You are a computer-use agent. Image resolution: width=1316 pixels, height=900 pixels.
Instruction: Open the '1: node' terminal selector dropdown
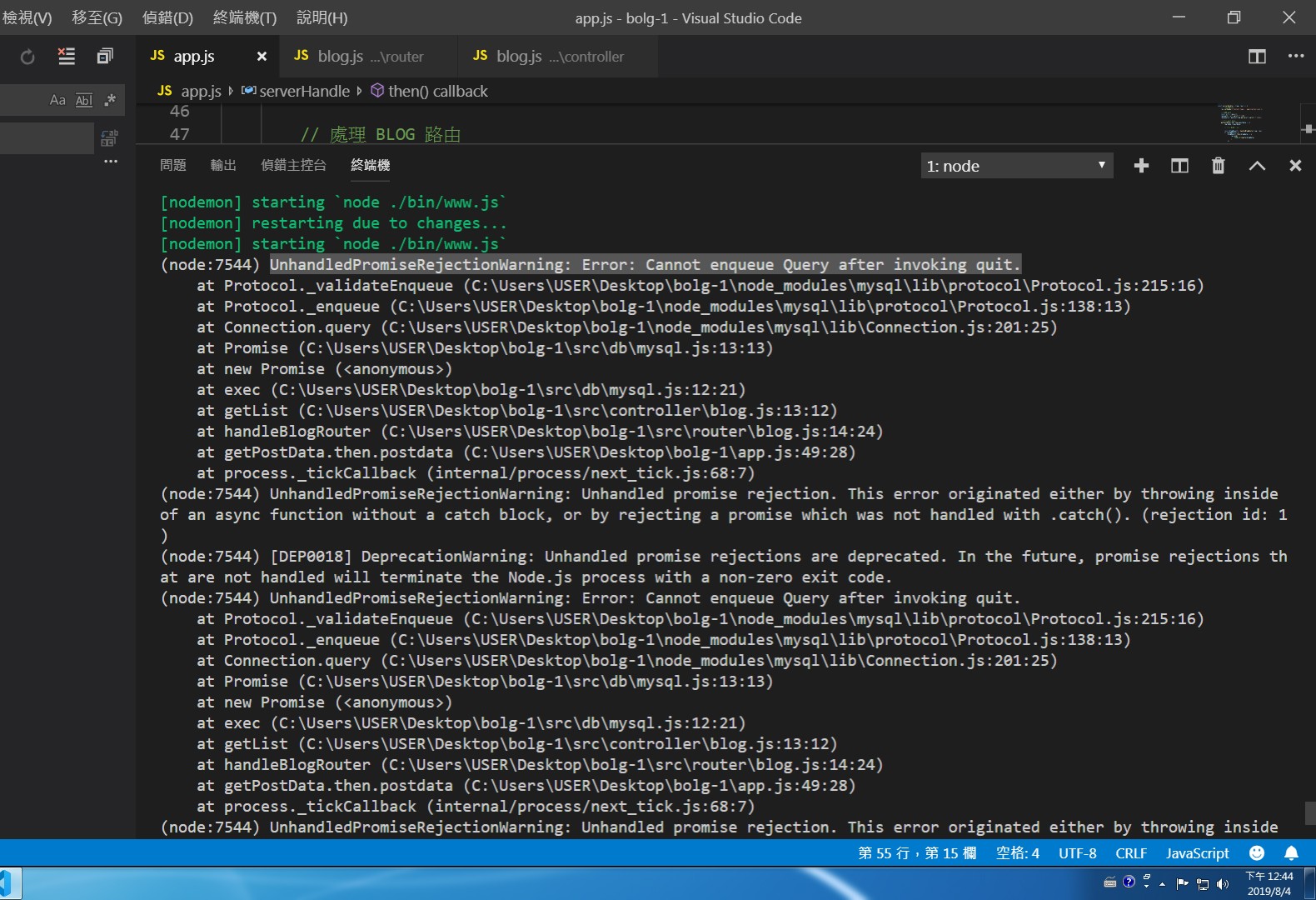(x=1016, y=166)
